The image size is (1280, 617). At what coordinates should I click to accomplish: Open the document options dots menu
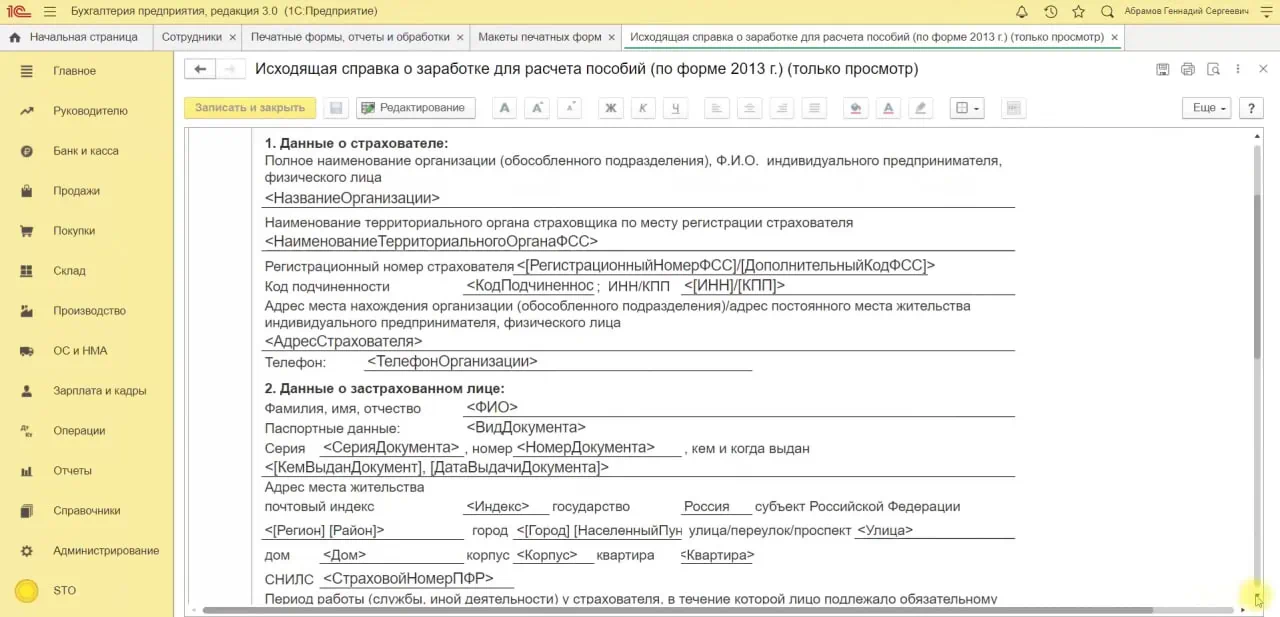click(1238, 68)
